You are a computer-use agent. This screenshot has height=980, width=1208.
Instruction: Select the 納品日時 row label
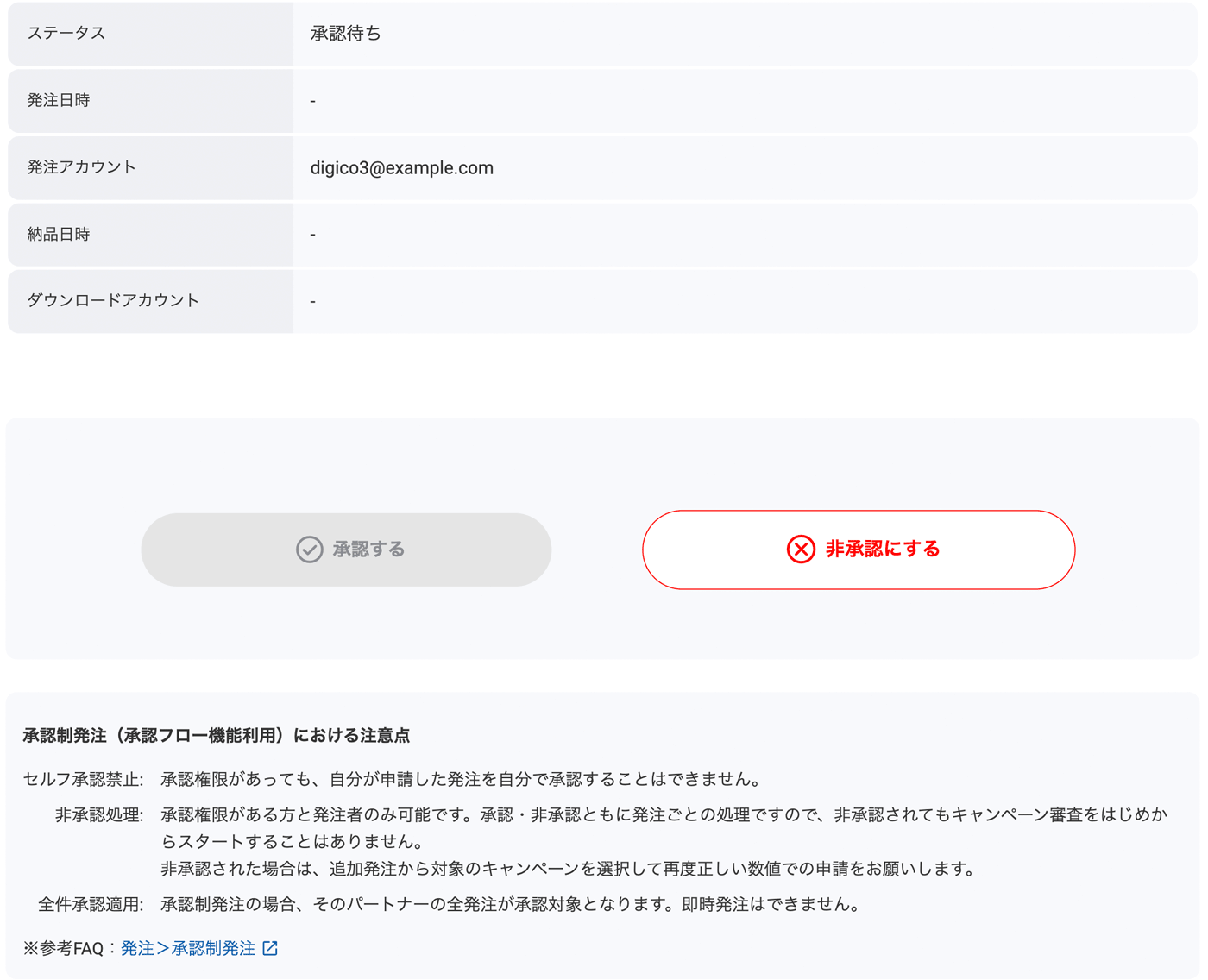pos(59,234)
